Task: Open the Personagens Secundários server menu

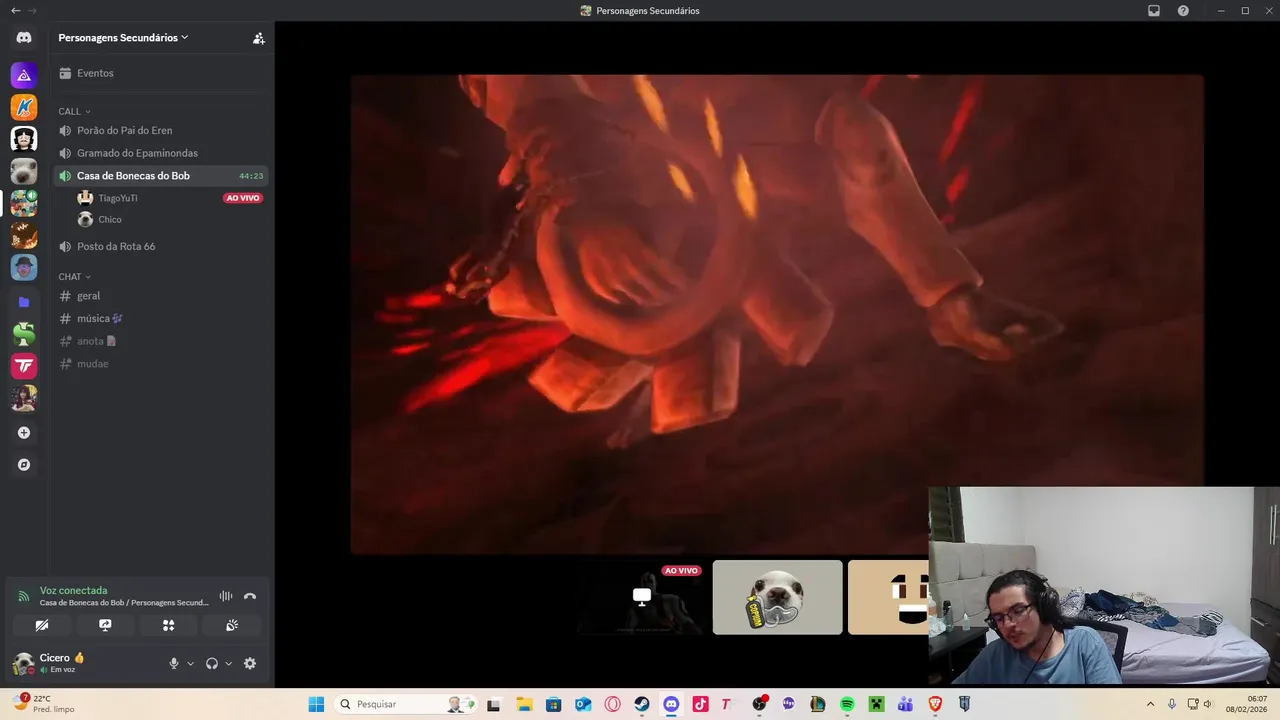Action: (x=123, y=38)
